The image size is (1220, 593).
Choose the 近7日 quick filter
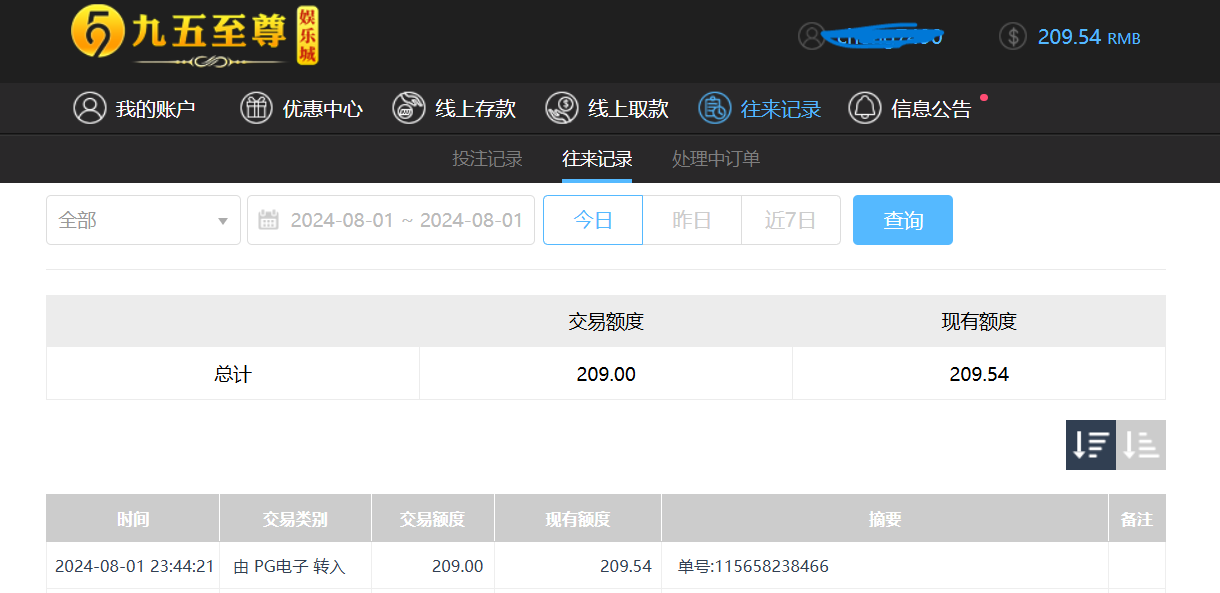pos(790,220)
